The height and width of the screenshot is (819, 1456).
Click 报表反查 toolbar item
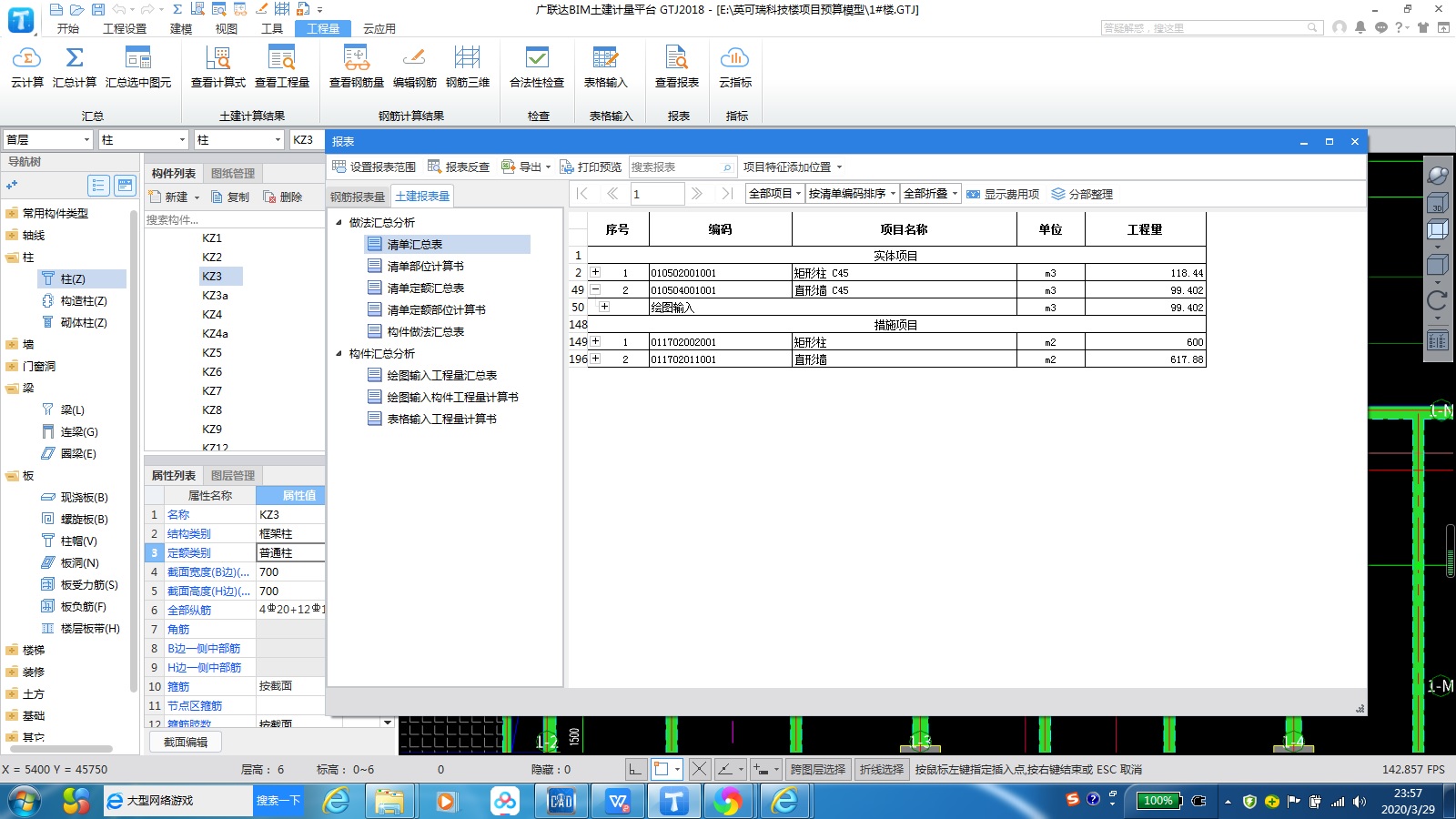[459, 167]
